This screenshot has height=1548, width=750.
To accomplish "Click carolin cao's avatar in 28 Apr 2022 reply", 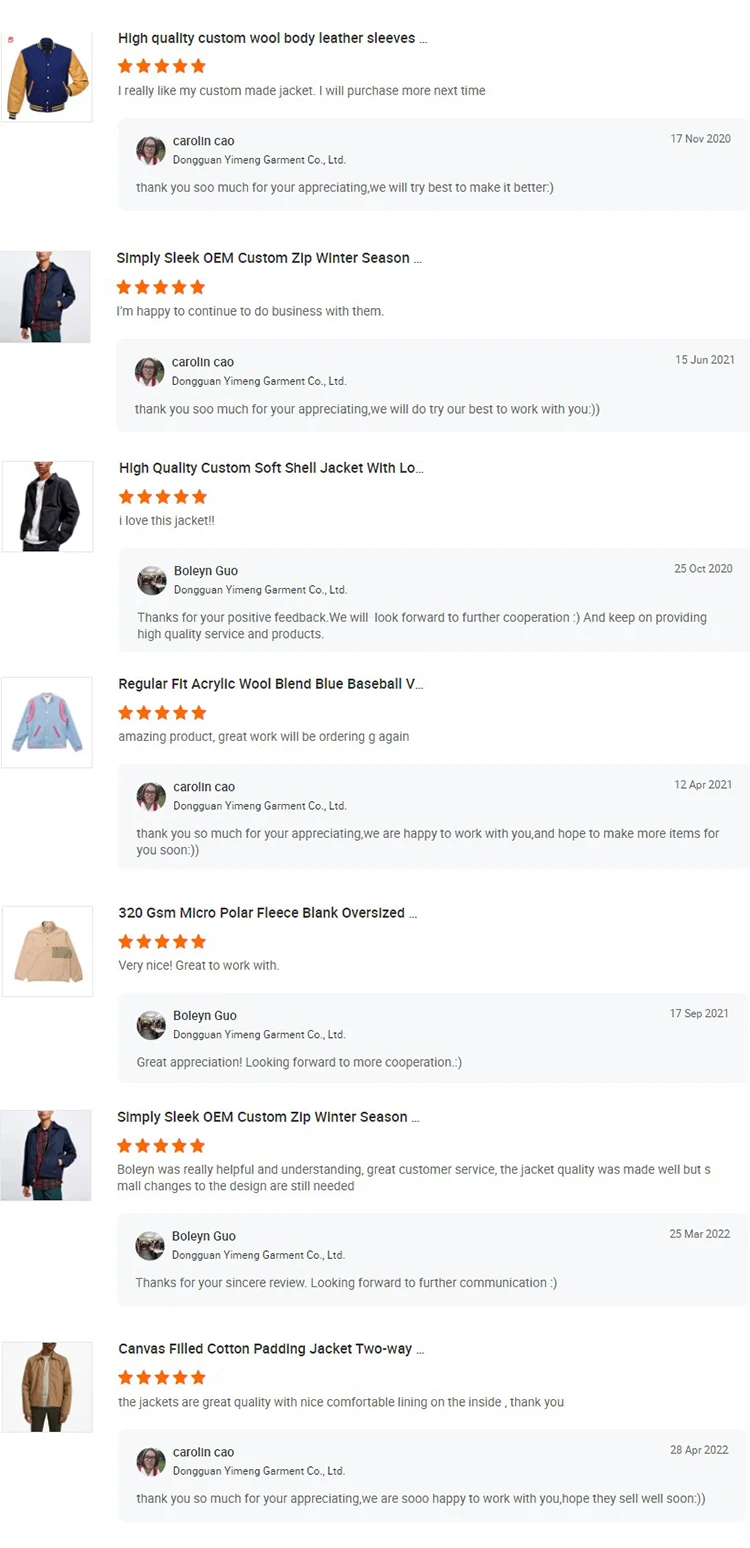I will pos(151,1462).
